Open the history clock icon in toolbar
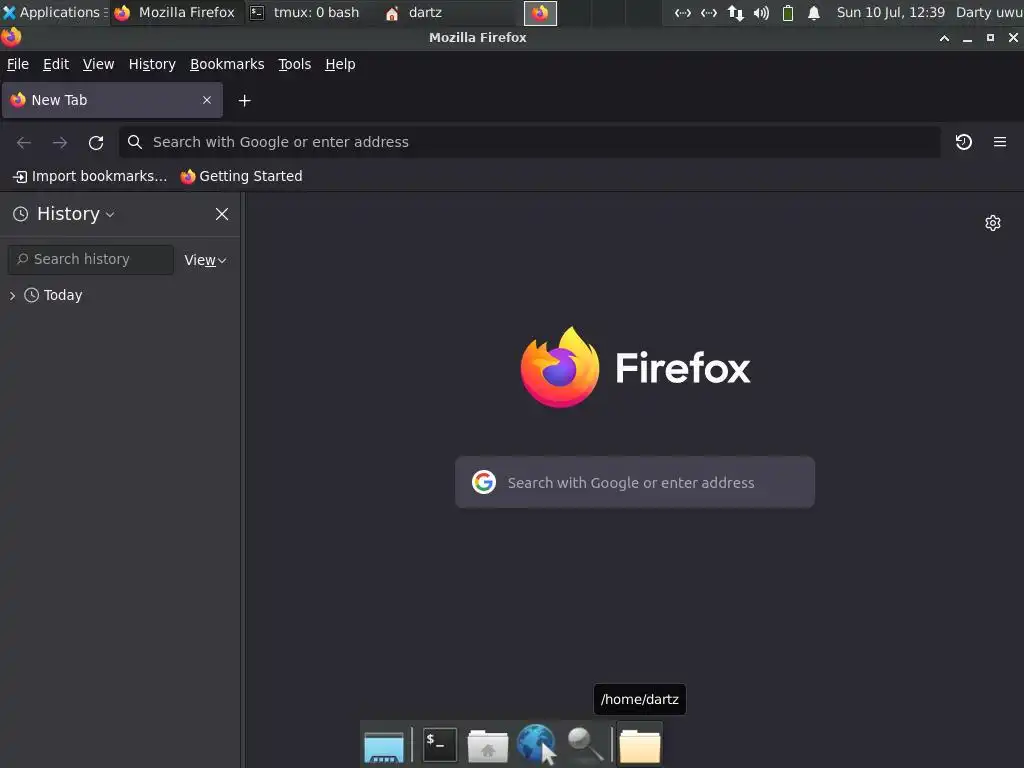Screen dimensions: 1024x768 [963, 142]
